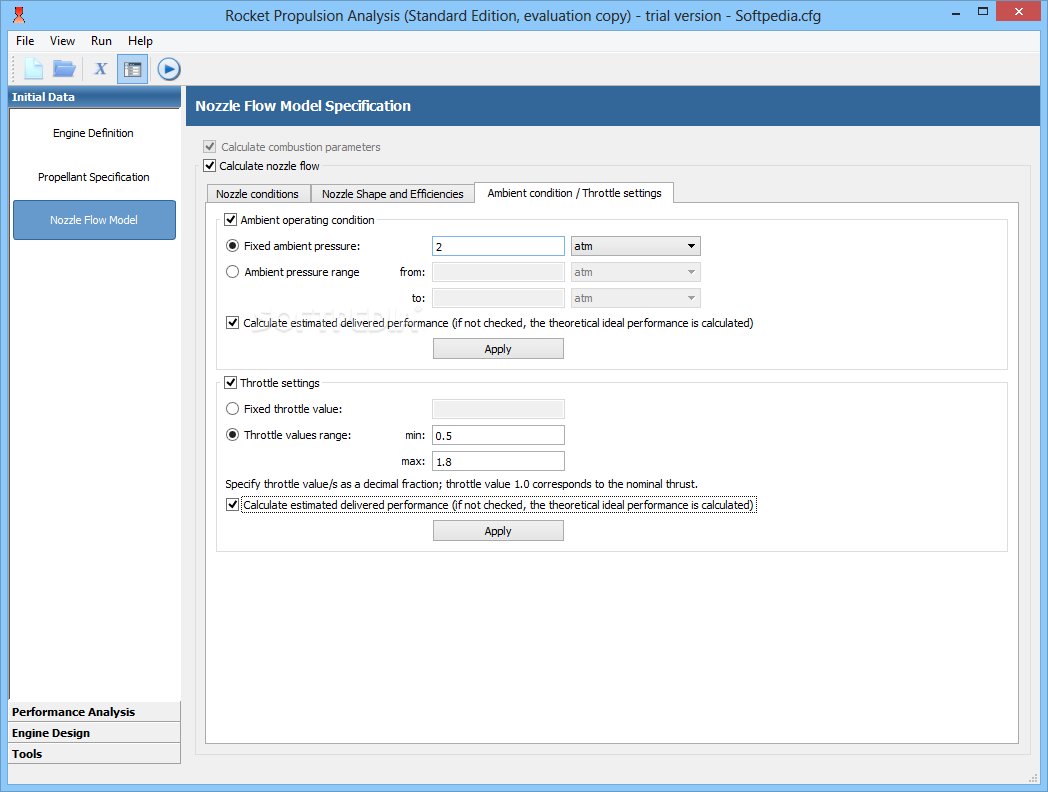Click the Run play button icon
This screenshot has height=792, width=1048.
point(169,69)
